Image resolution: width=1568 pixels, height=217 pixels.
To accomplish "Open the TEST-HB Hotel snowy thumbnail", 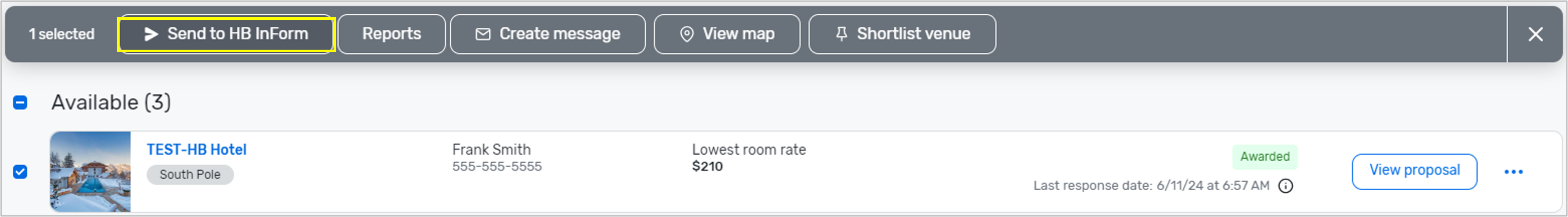I will tap(90, 172).
